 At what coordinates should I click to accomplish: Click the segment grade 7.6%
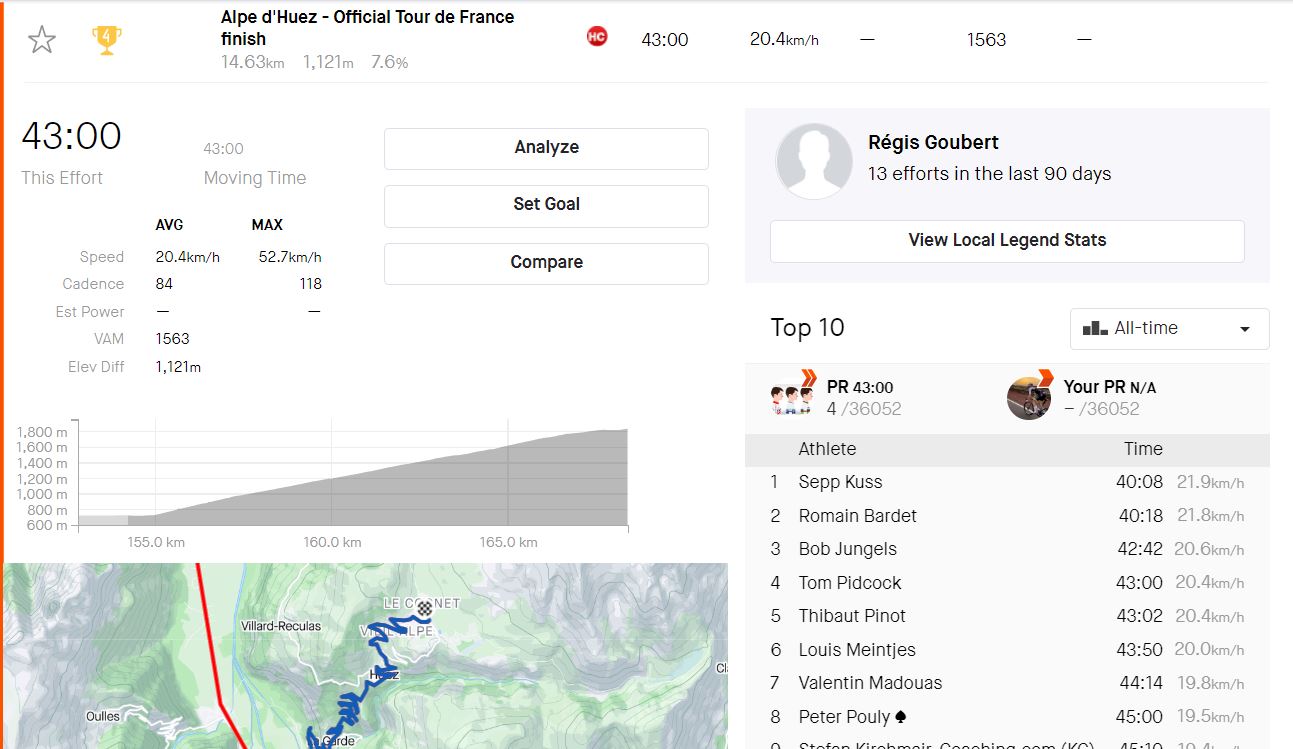tap(389, 62)
